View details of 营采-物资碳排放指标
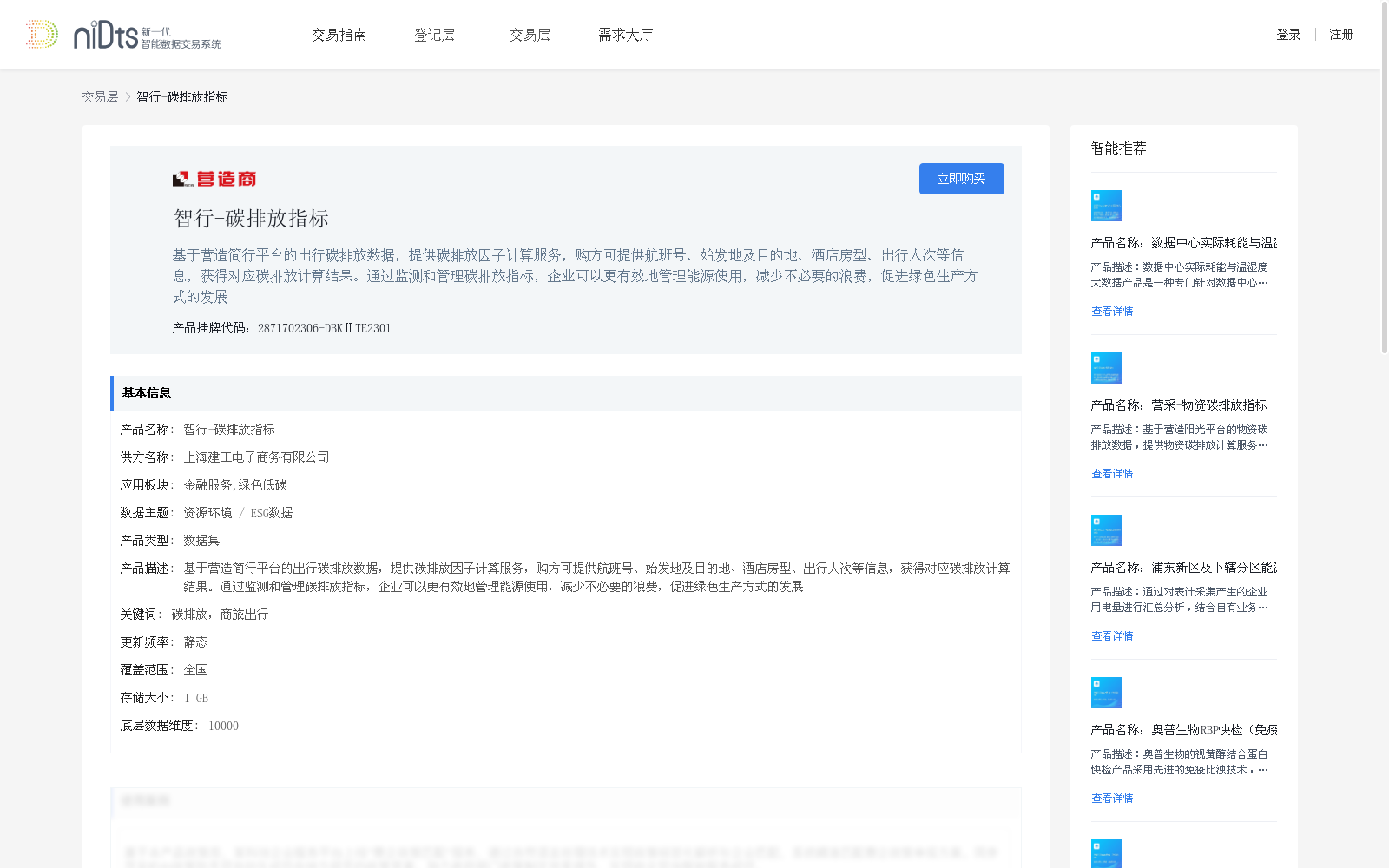This screenshot has height=868, width=1389. tap(1112, 474)
